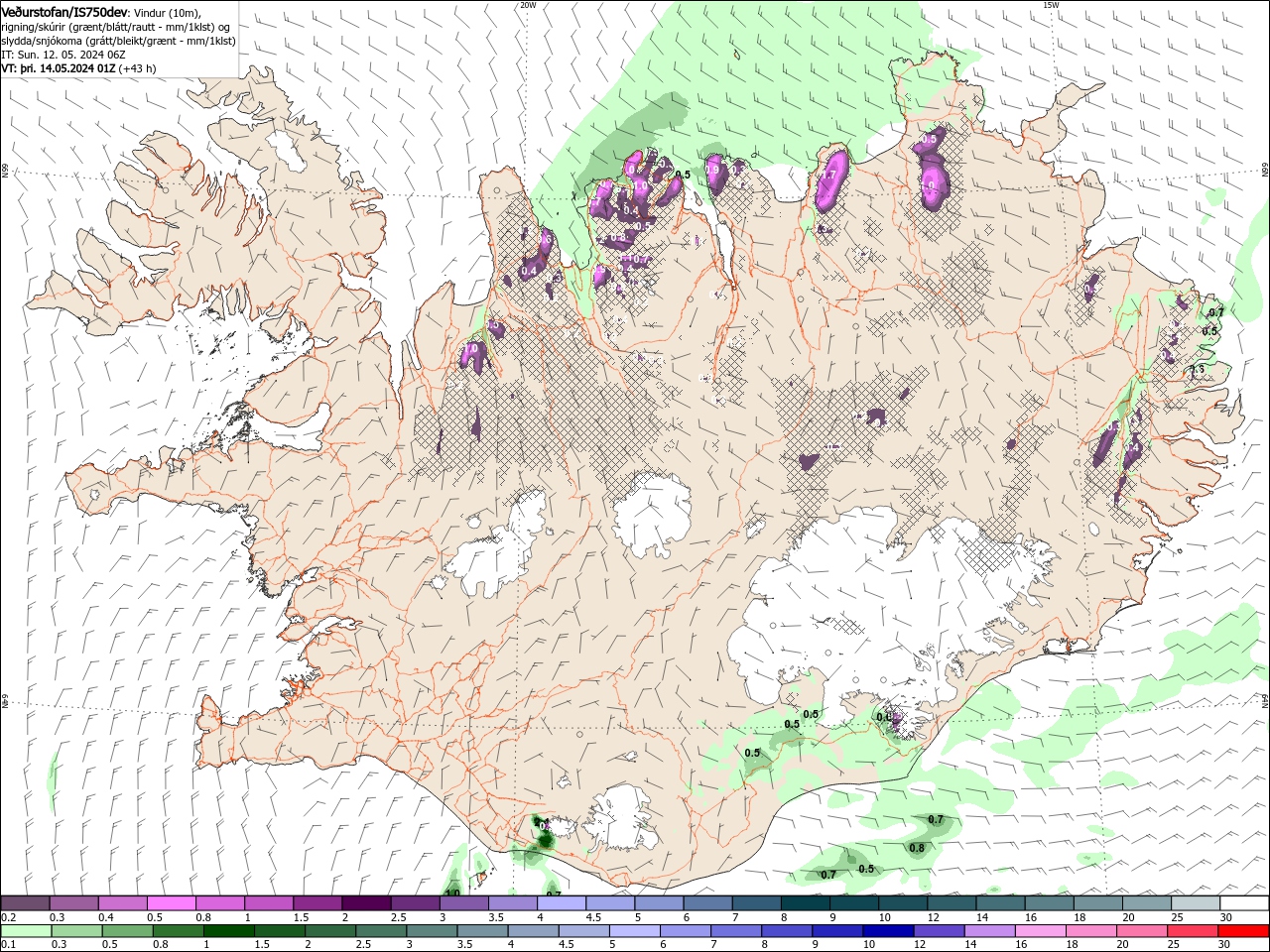Image resolution: width=1270 pixels, height=952 pixels.
Task: Pick the 0.3 green swatch in lower legend row
Action: (x=76, y=931)
